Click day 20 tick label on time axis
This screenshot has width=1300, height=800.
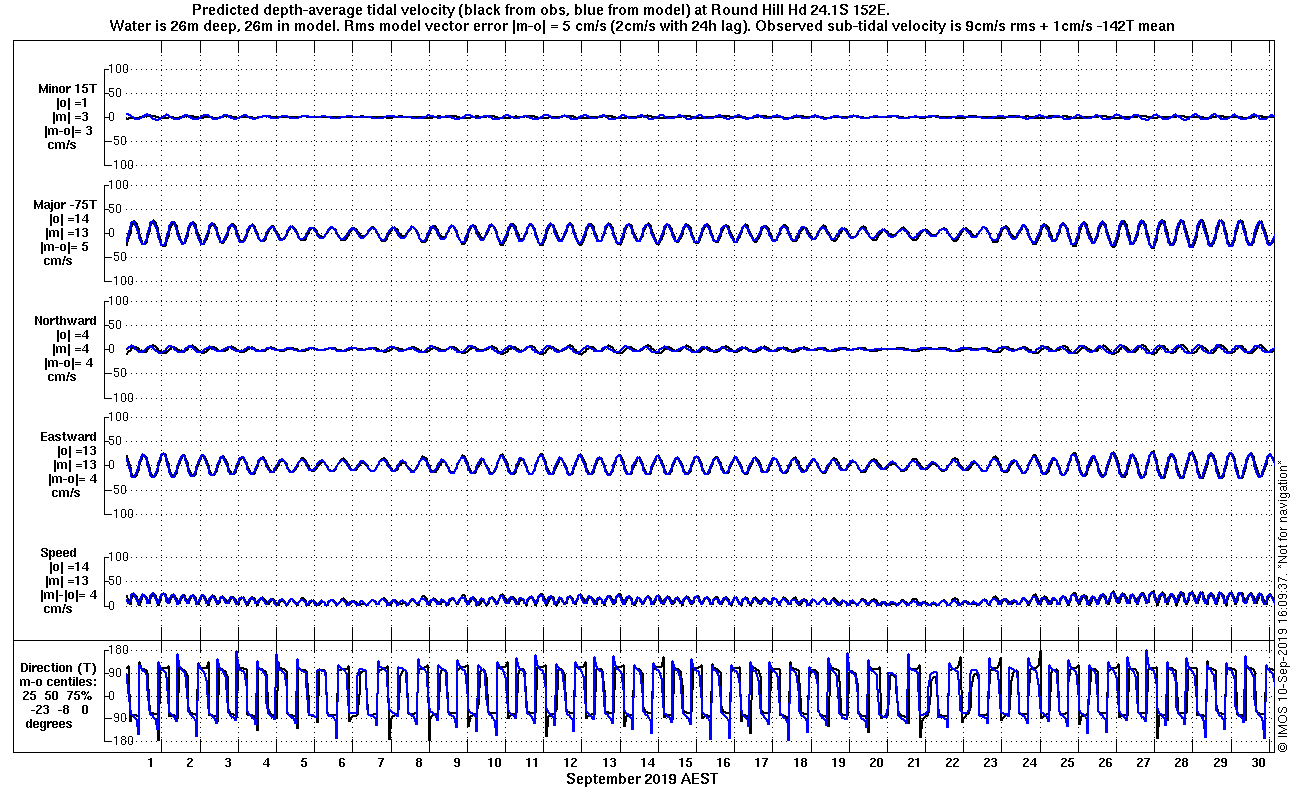coord(877,762)
